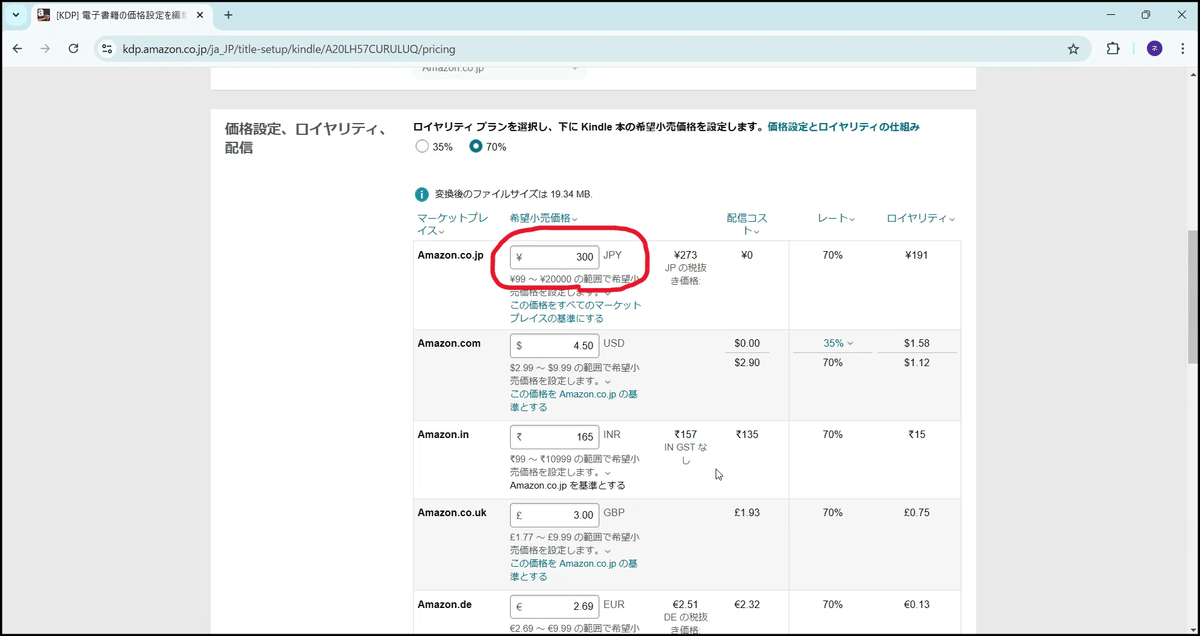Click the Amazon.com marketplace row label
The height and width of the screenshot is (636, 1200).
(x=449, y=343)
